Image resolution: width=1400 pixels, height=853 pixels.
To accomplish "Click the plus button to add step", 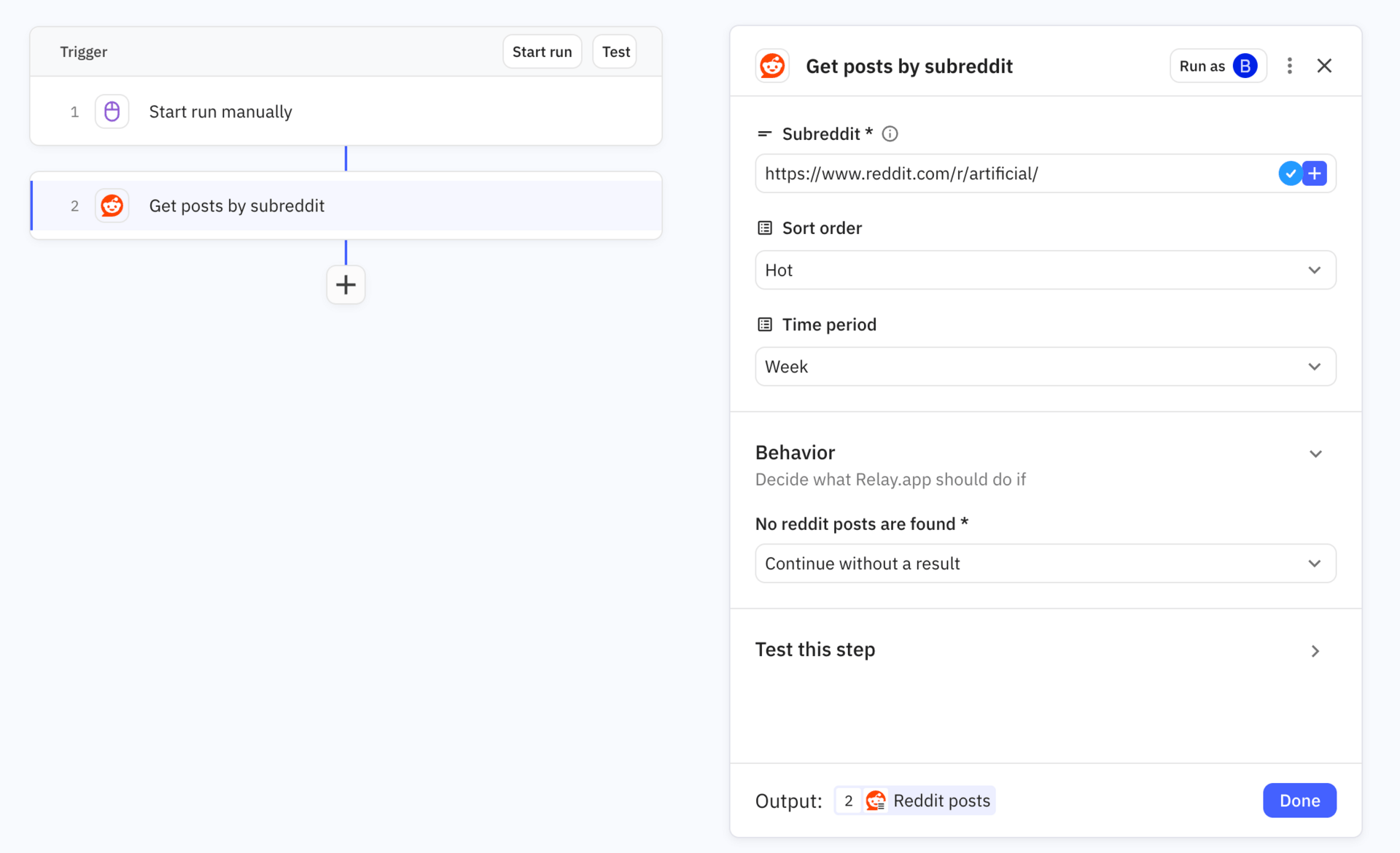I will tap(346, 284).
